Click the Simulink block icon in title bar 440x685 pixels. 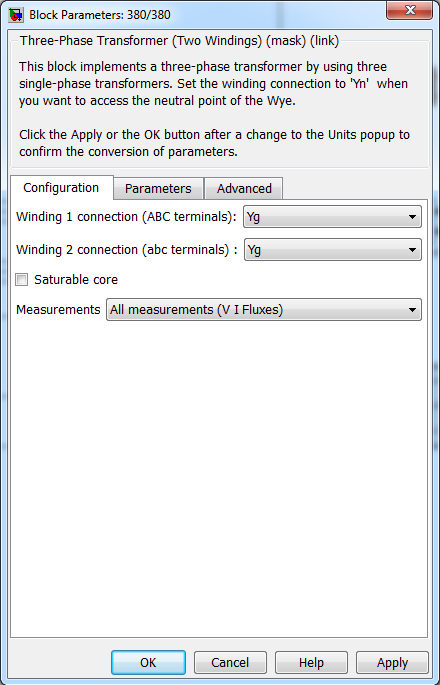[16, 15]
